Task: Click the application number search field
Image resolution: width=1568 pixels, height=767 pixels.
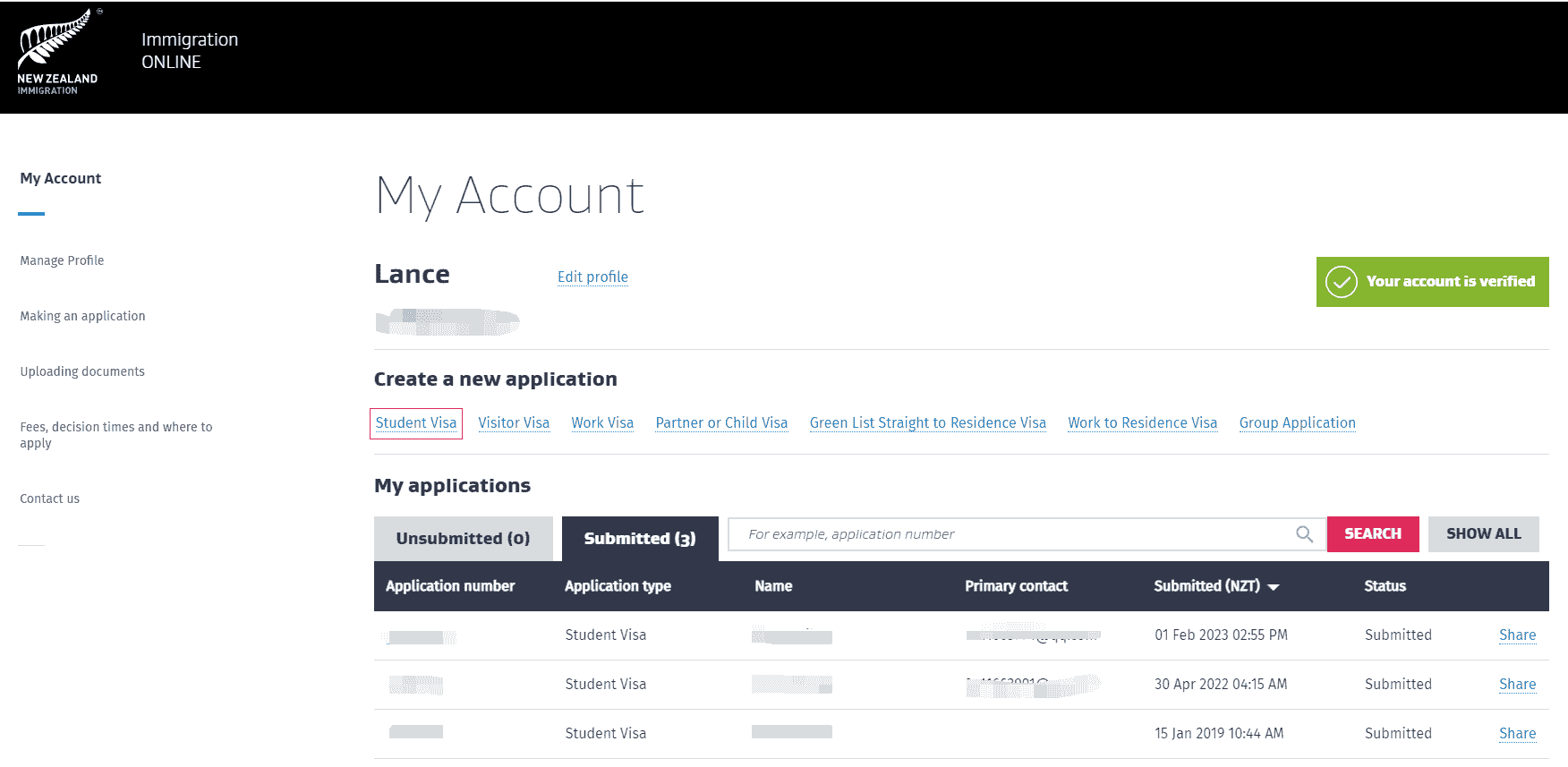Action: click(x=1011, y=534)
